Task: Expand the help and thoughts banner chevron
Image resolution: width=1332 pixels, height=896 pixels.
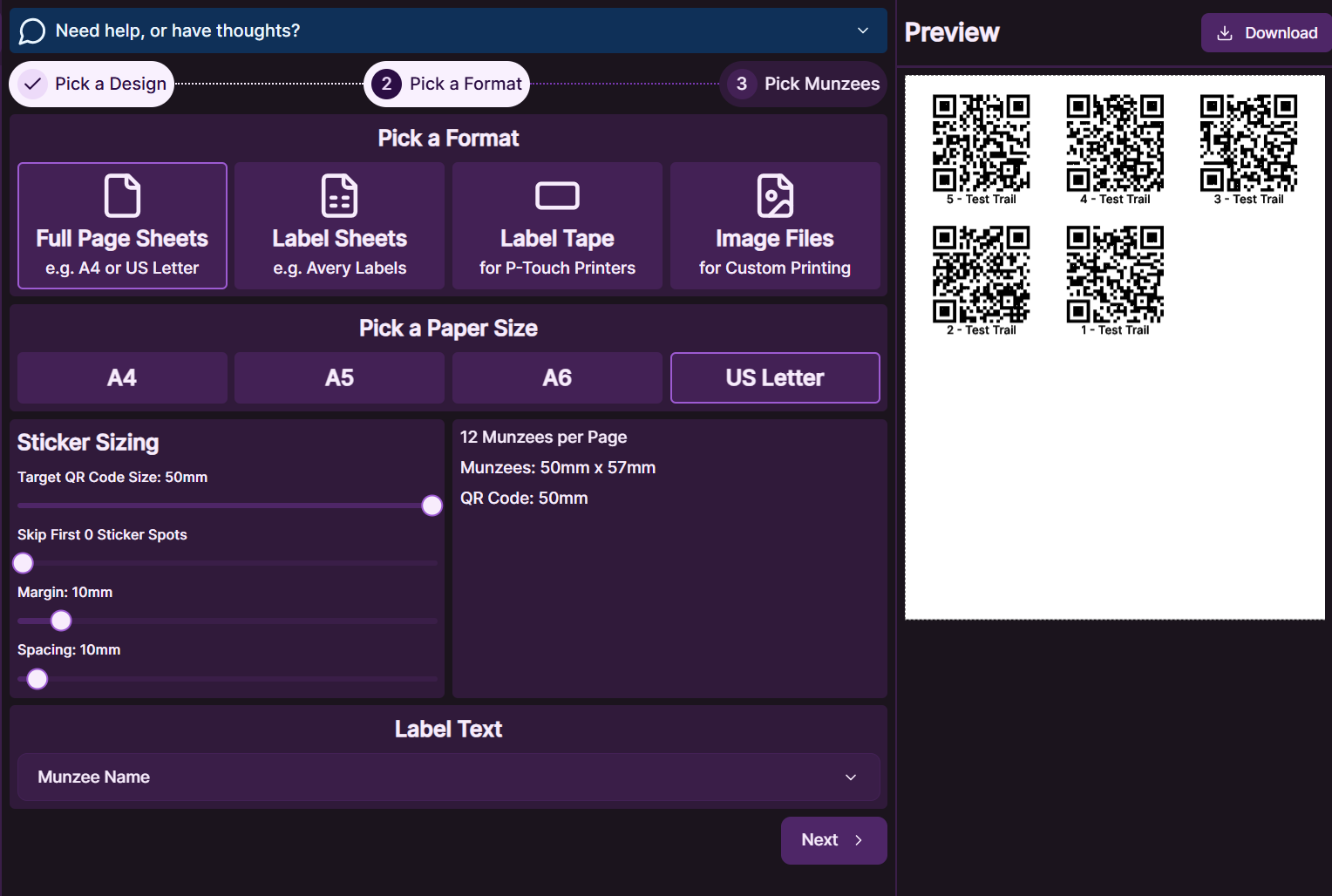Action: point(863,31)
